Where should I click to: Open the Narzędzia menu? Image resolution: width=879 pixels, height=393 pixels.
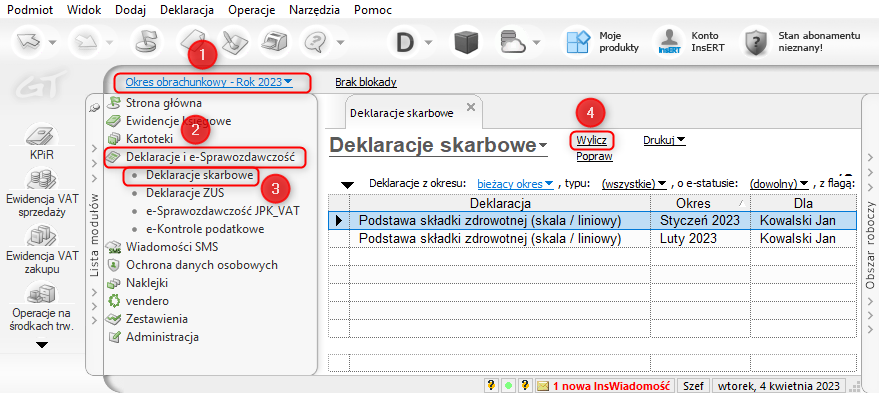pyautogui.click(x=315, y=10)
